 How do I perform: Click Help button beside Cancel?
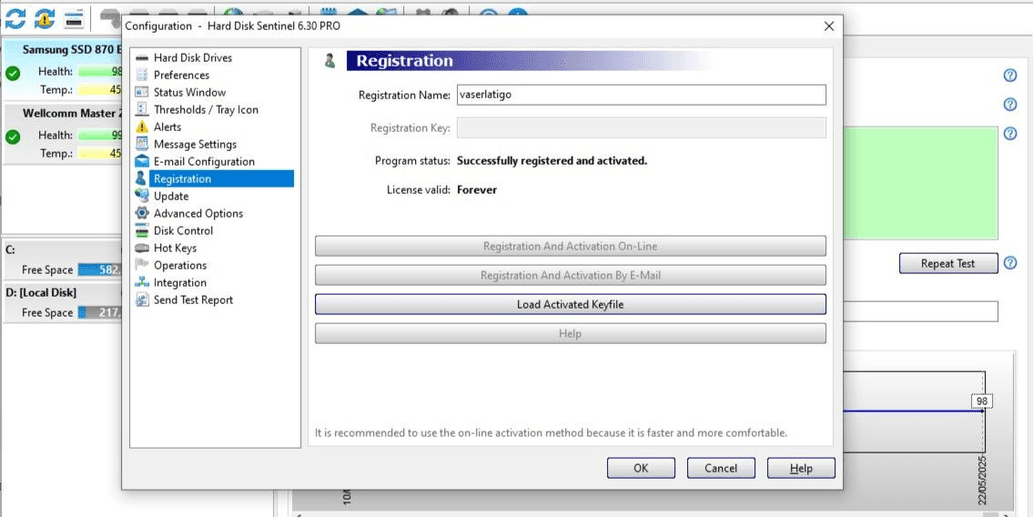(x=801, y=468)
